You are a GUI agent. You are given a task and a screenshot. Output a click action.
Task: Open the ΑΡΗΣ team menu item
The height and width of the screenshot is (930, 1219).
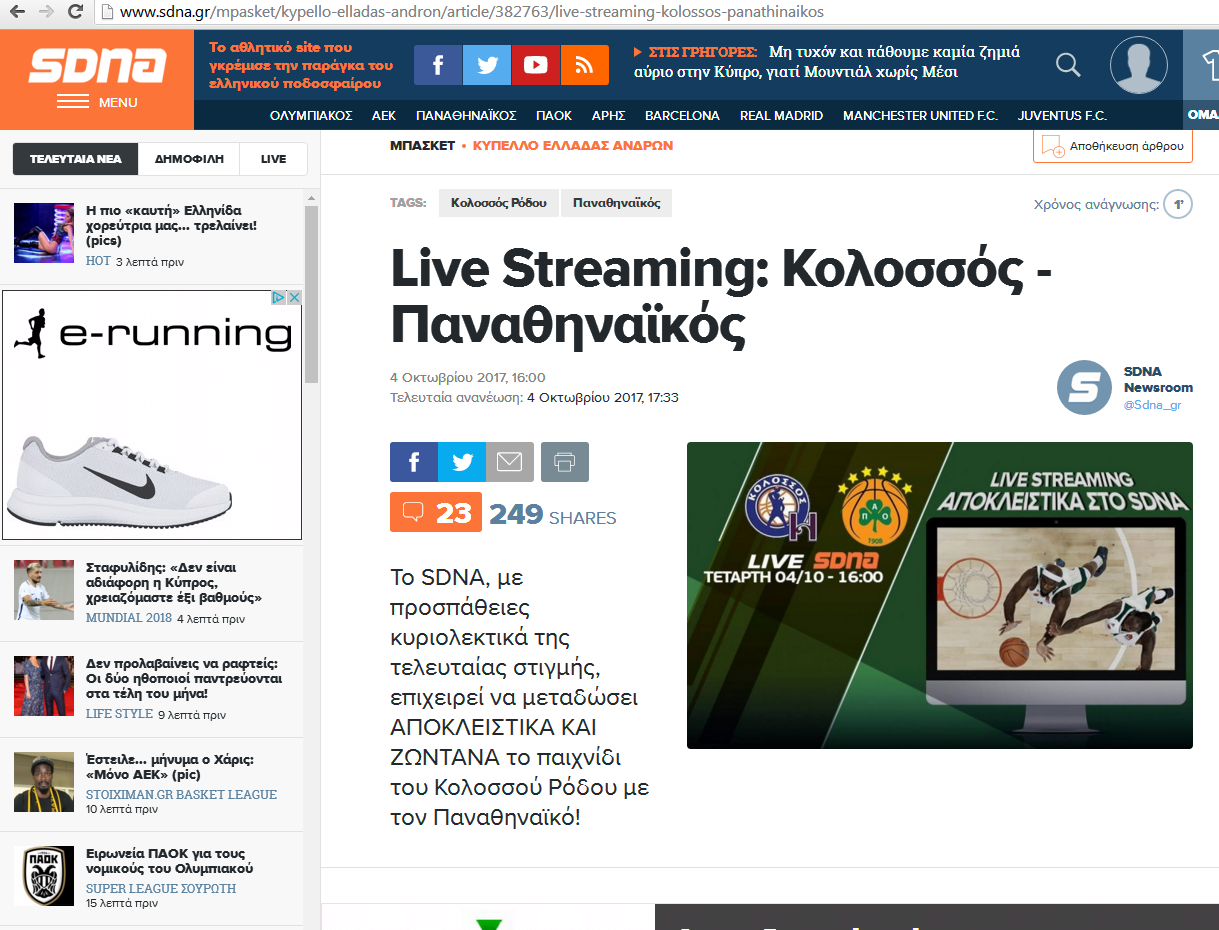coord(608,115)
